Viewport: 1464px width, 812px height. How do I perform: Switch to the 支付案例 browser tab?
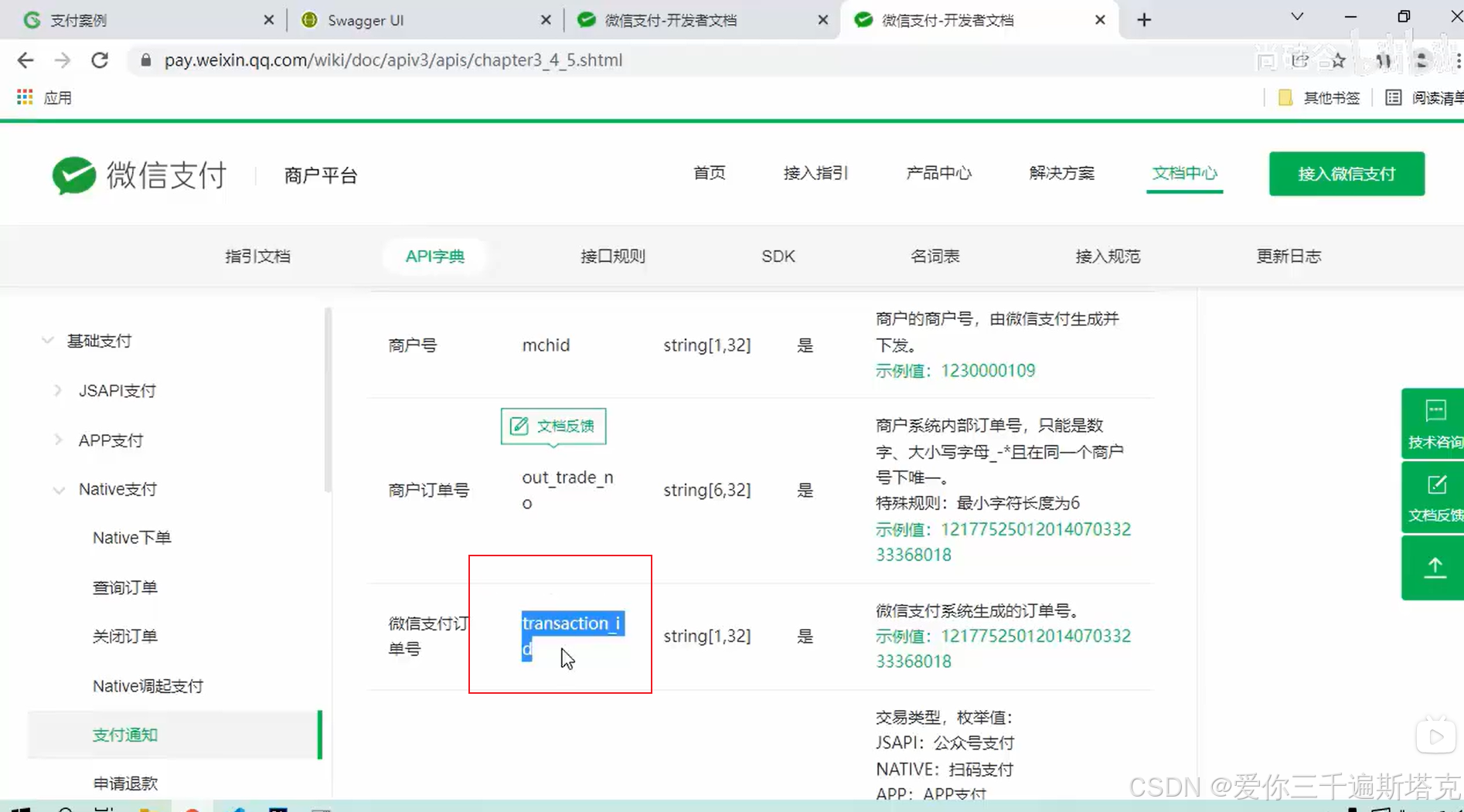[147, 20]
